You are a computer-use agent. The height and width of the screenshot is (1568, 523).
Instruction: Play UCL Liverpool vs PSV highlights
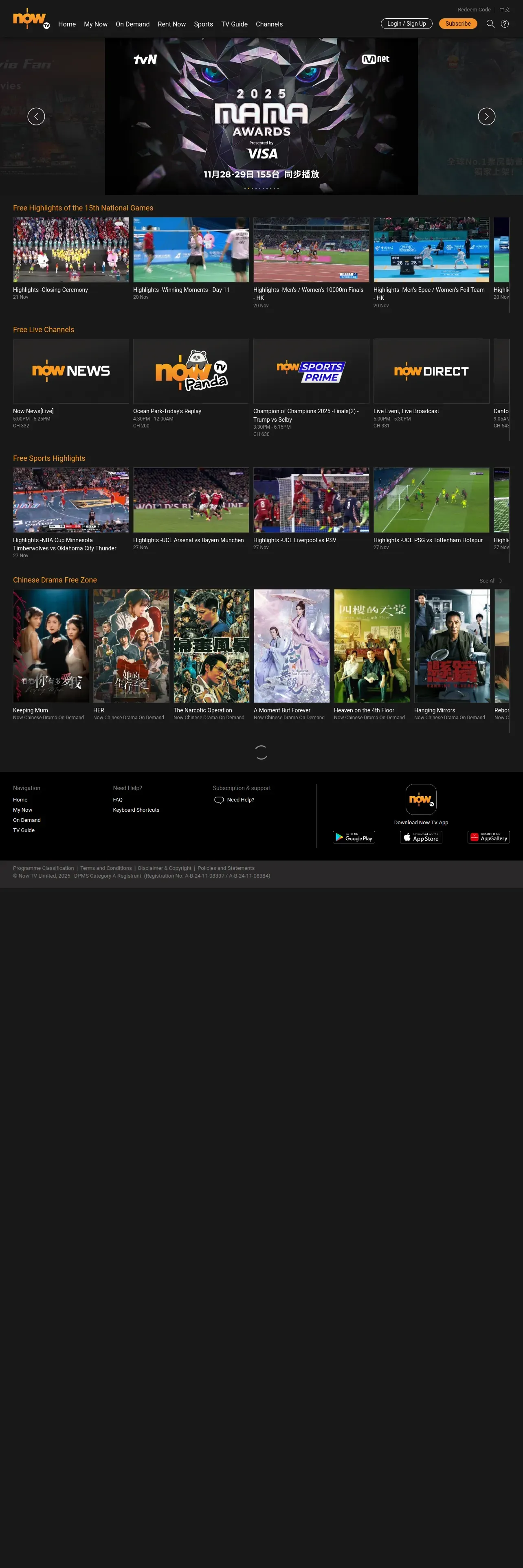click(311, 500)
